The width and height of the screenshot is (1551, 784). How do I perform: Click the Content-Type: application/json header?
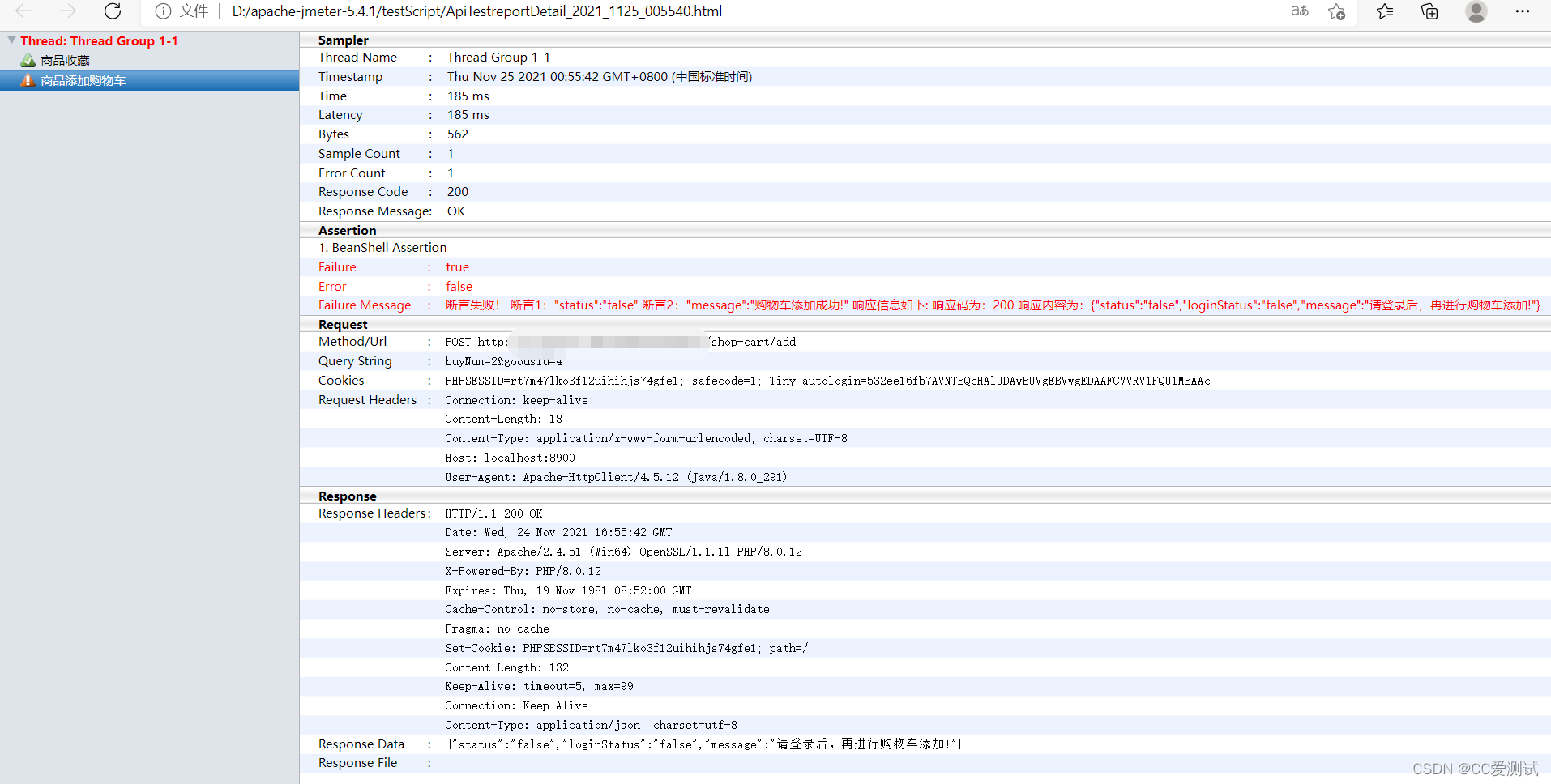coord(591,726)
